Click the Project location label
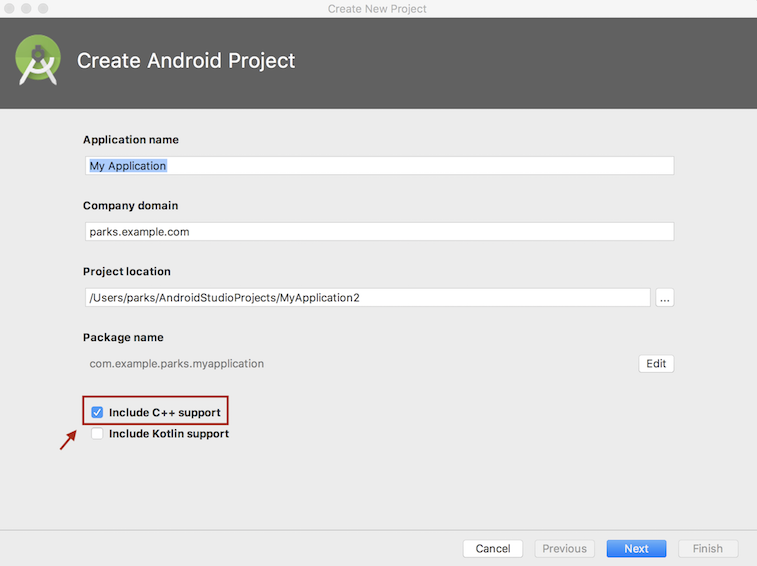The height and width of the screenshot is (566, 757). coord(126,271)
